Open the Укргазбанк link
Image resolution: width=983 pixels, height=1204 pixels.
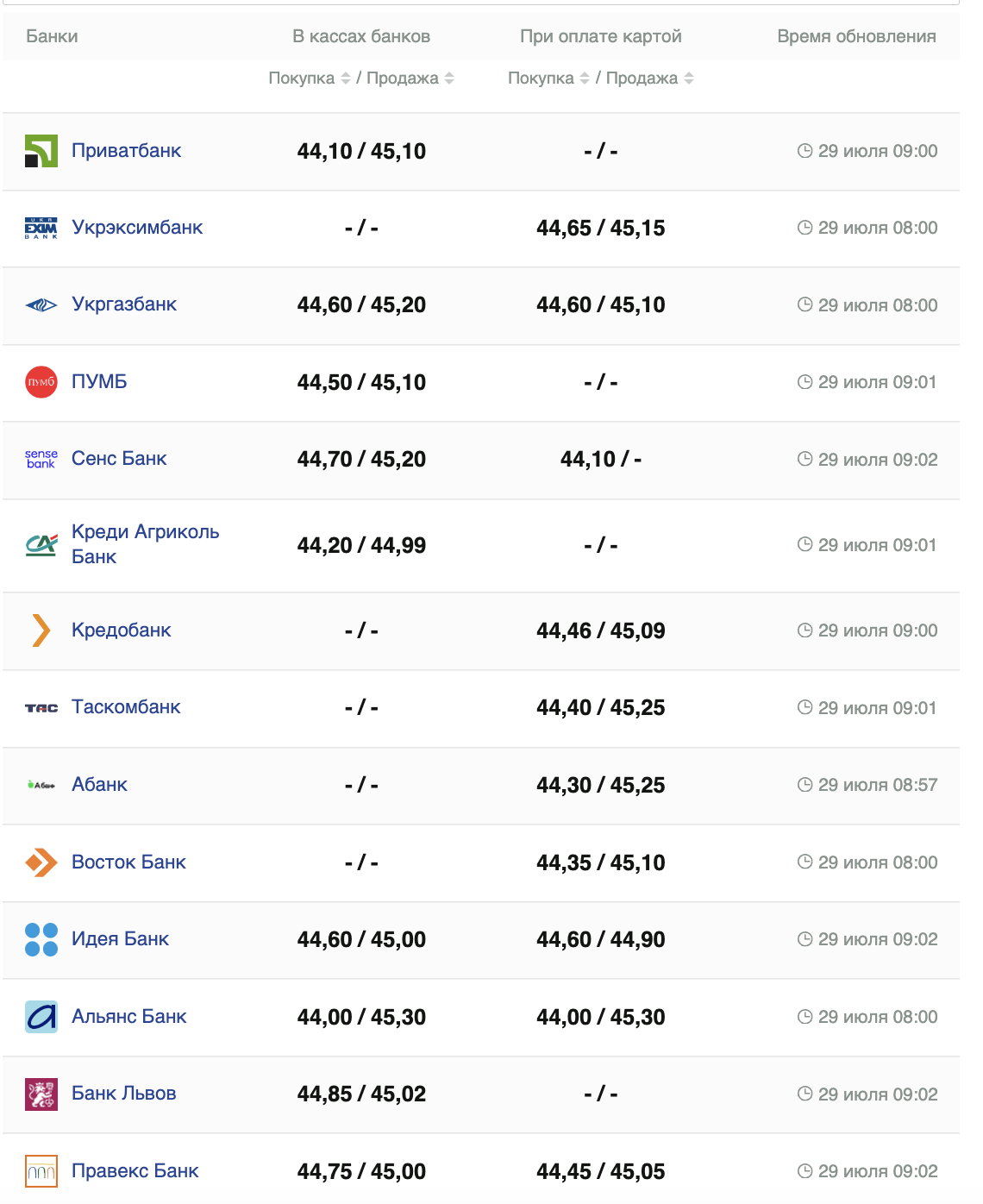point(124,304)
